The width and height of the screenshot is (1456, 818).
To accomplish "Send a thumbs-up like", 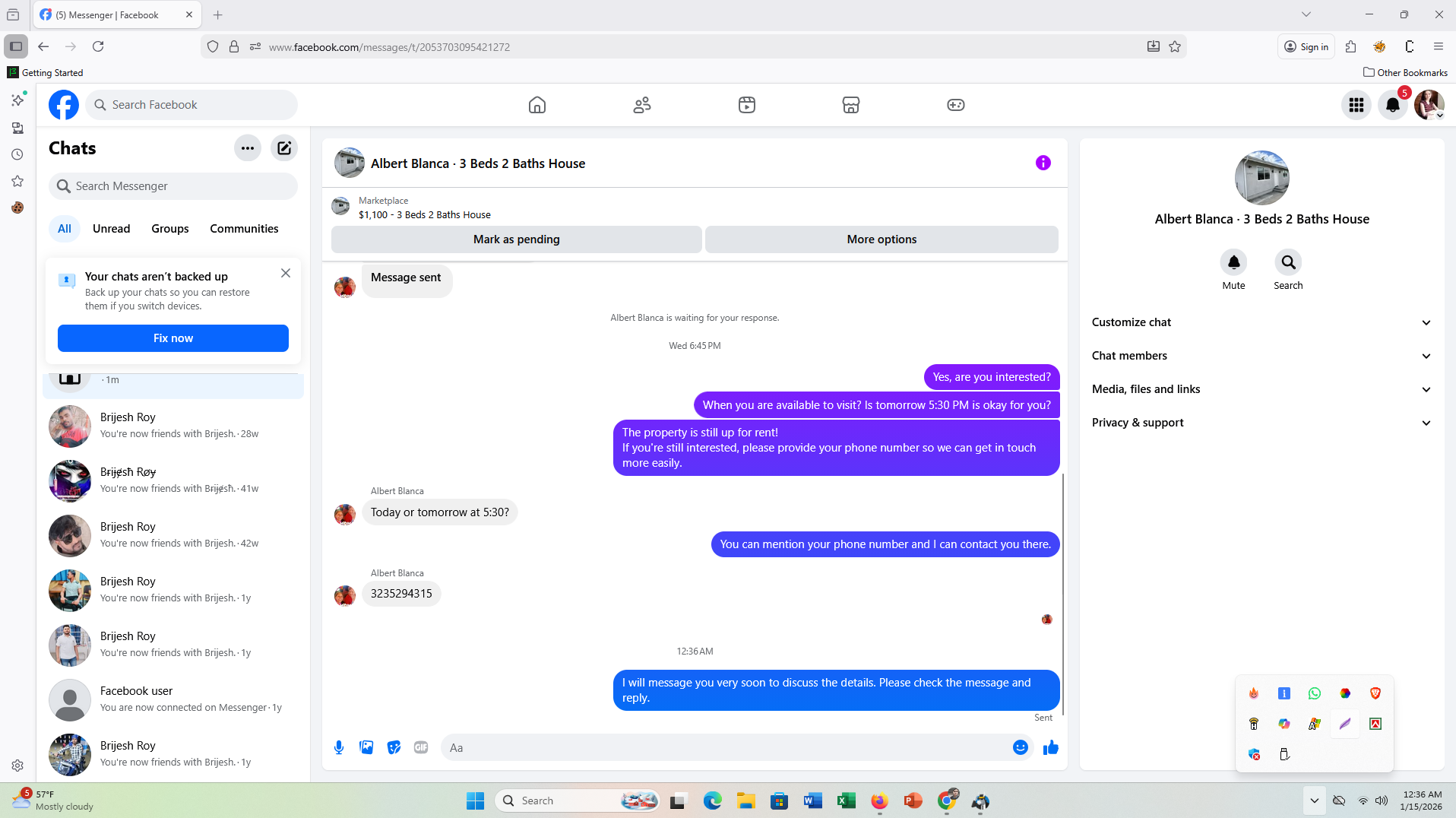I will coord(1051,748).
